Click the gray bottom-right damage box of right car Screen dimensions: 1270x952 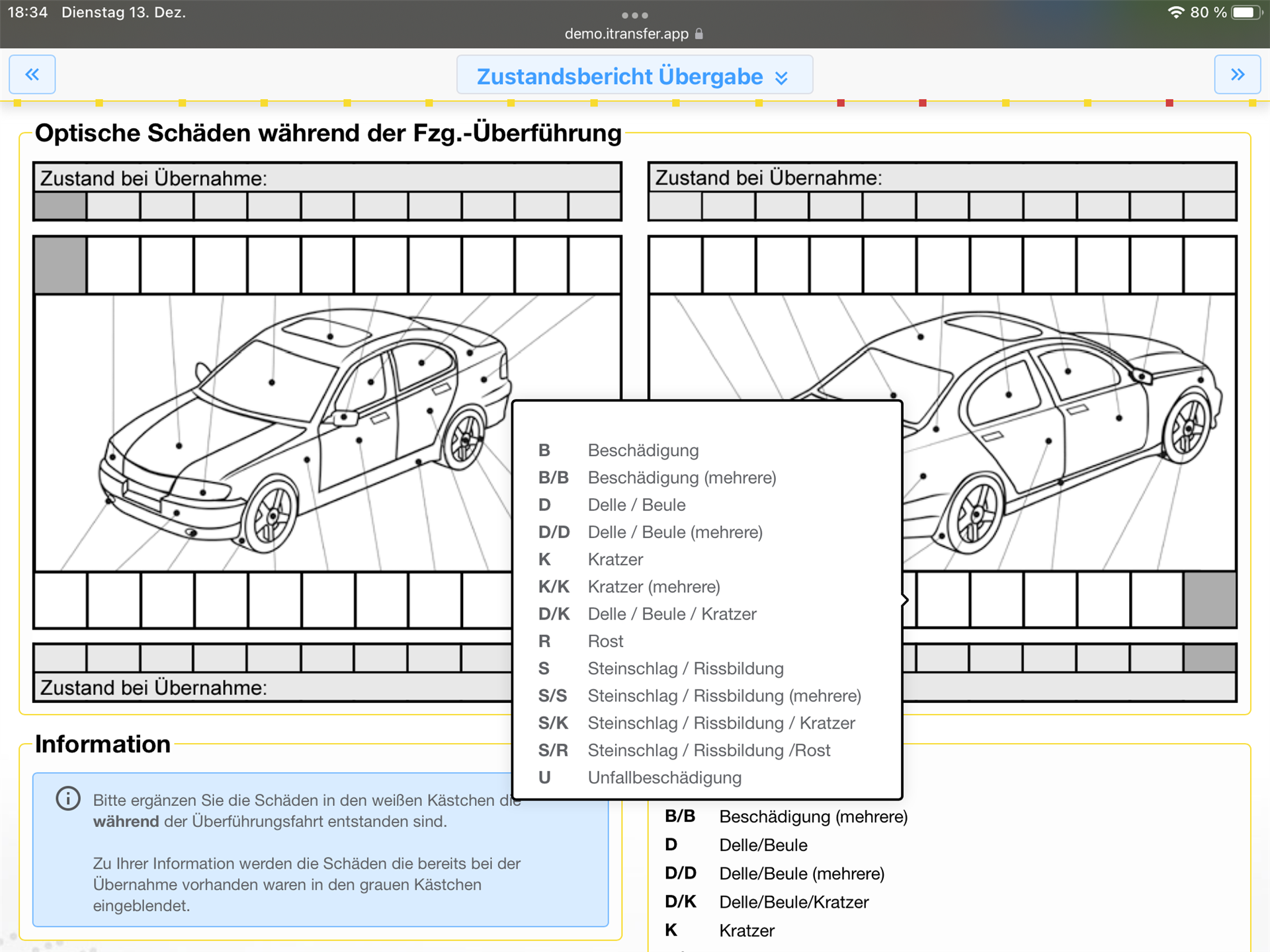click(1209, 600)
